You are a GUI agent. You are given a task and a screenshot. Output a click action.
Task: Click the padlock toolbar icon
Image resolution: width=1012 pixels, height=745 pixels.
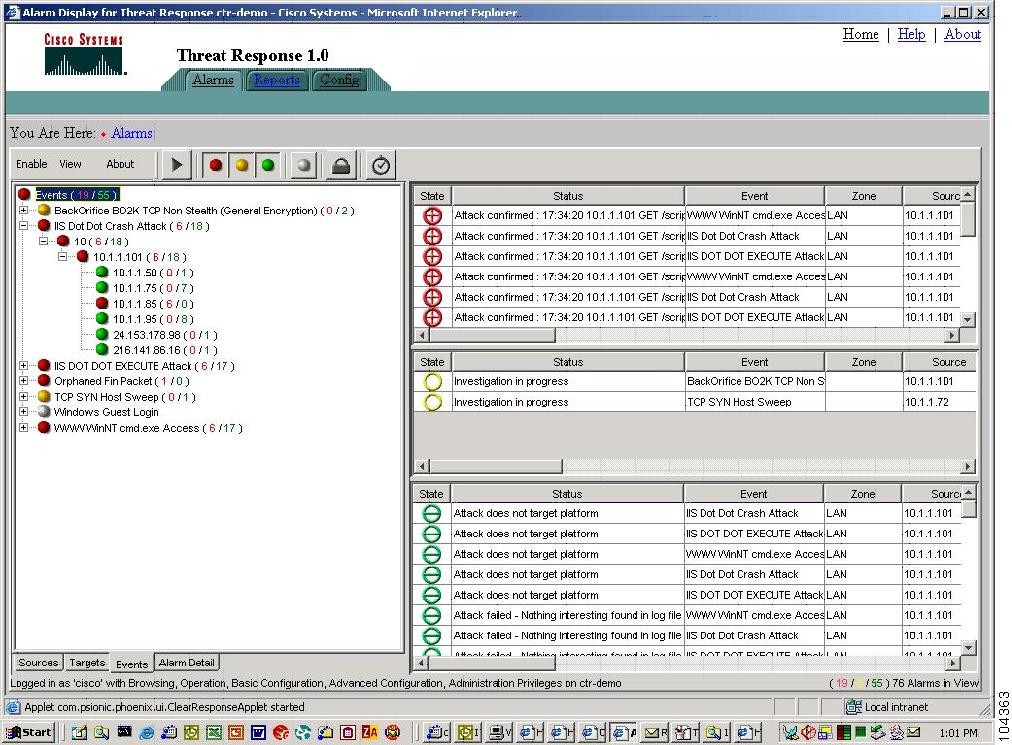pos(341,165)
